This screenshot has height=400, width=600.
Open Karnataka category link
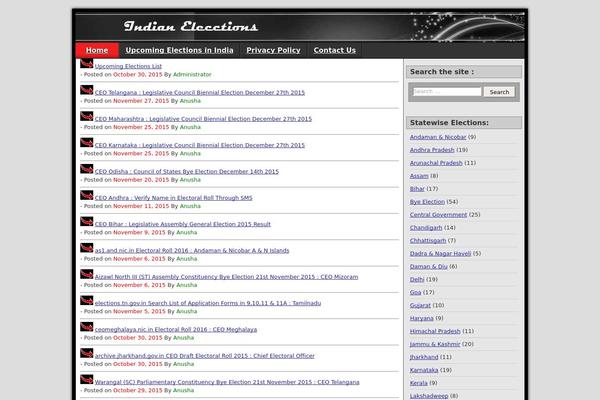tap(424, 370)
